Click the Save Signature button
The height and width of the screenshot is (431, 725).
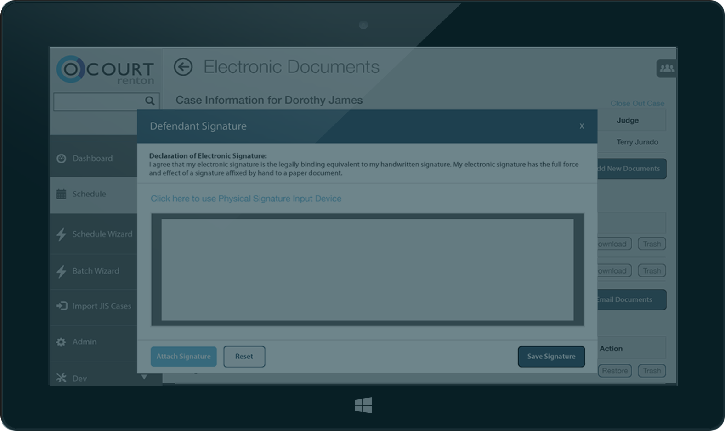[551, 356]
